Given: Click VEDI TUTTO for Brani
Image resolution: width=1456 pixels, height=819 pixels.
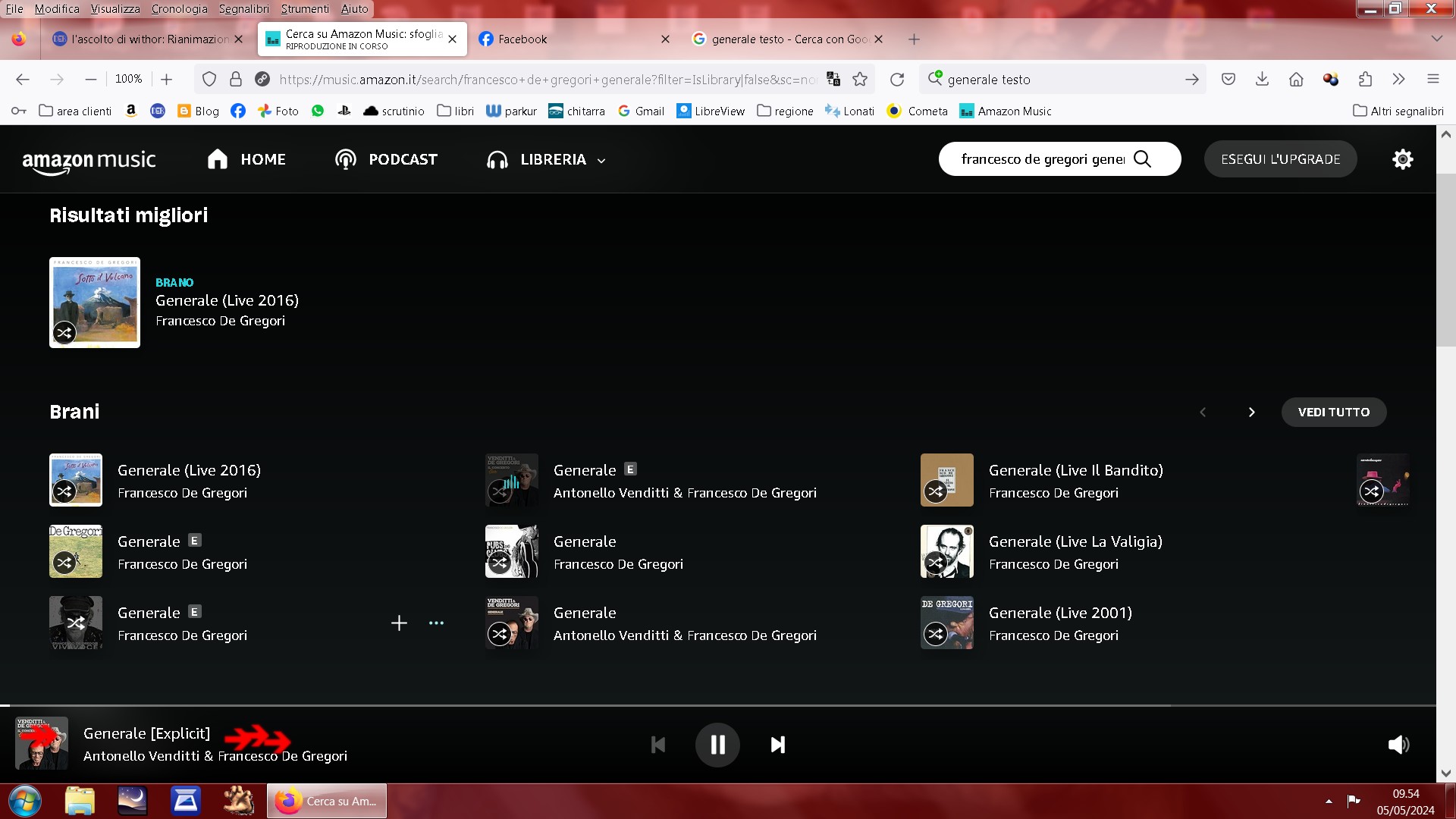Looking at the screenshot, I should (x=1334, y=412).
